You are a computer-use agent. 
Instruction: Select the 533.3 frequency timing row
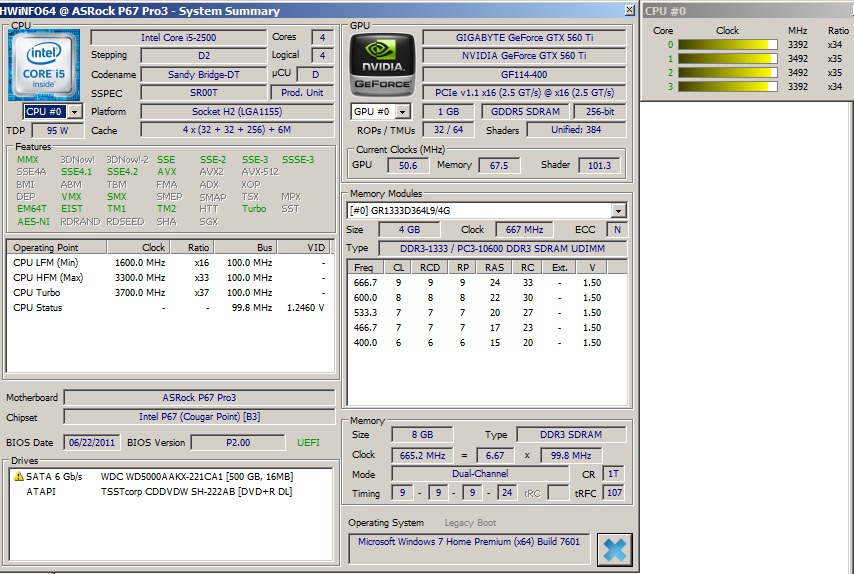(487, 313)
